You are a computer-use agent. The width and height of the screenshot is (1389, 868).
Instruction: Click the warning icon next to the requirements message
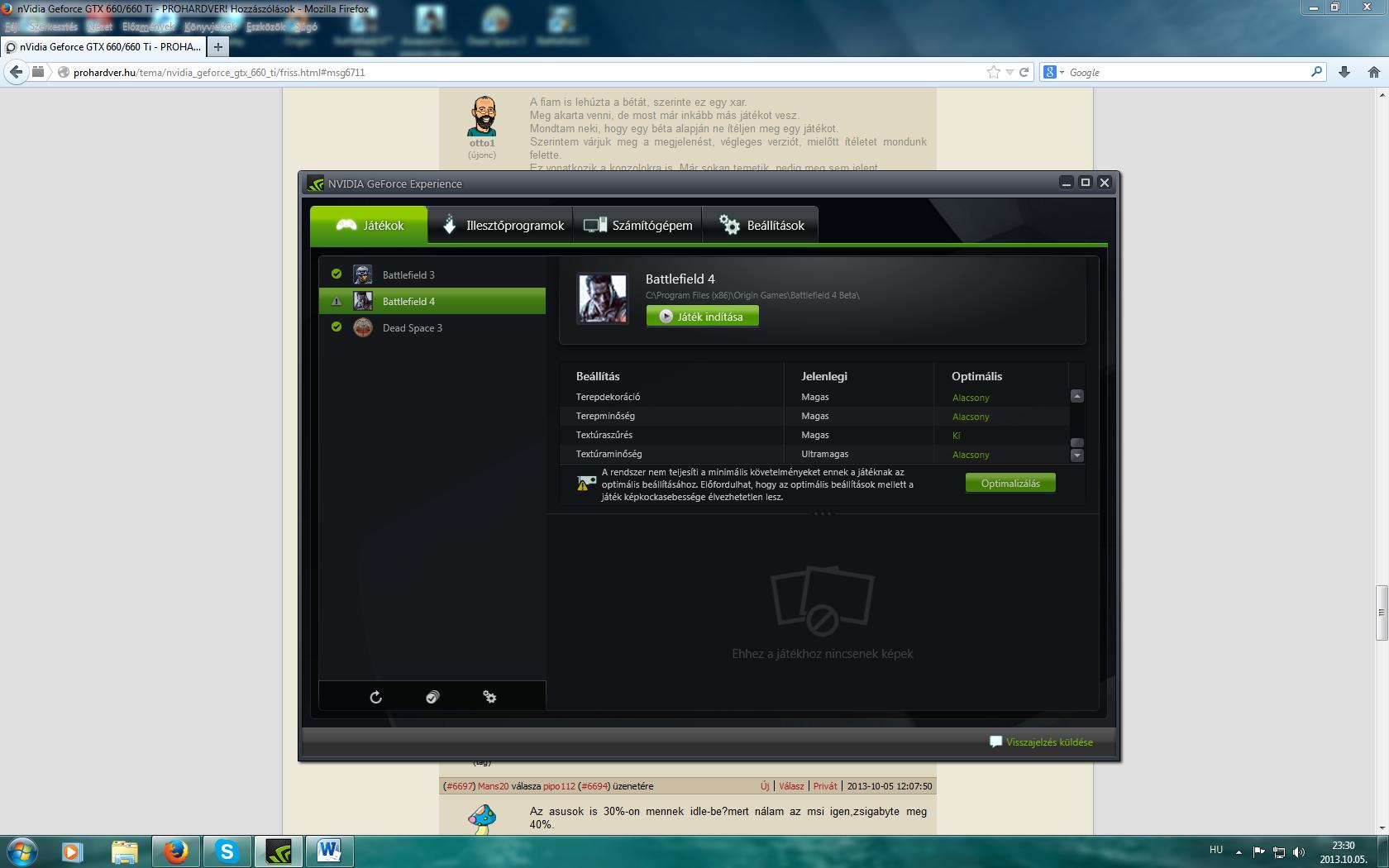click(x=586, y=483)
